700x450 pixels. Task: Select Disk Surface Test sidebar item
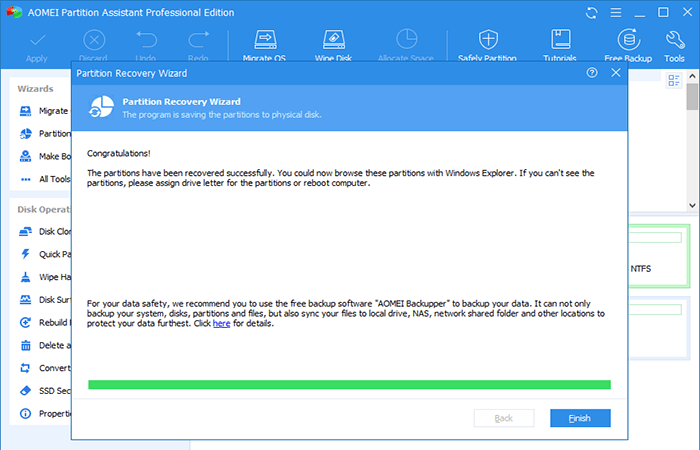coord(44,300)
